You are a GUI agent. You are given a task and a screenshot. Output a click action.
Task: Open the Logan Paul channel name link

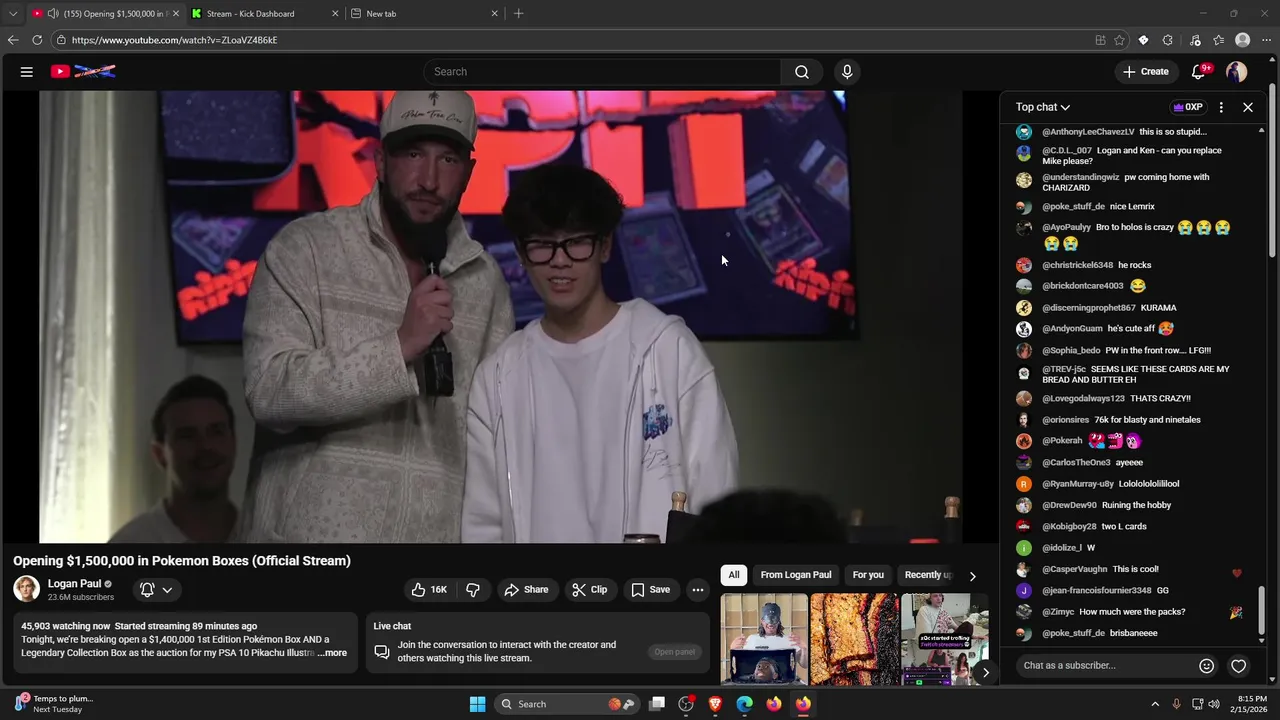tap(74, 584)
